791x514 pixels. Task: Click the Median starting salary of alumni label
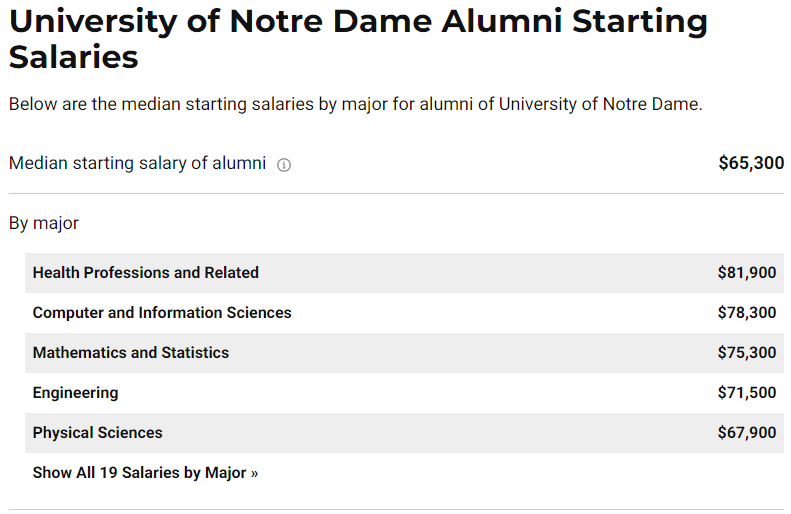[137, 163]
